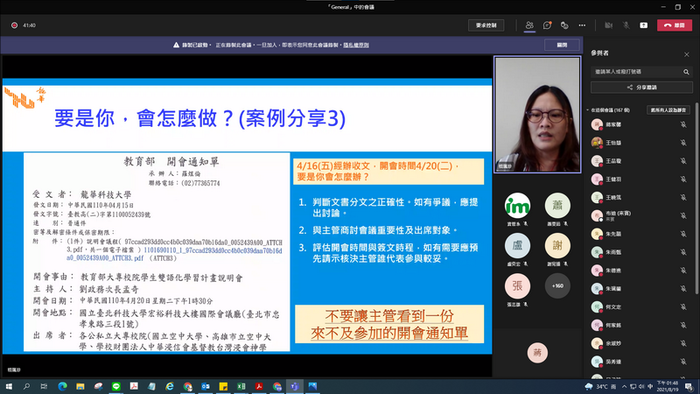Click the 蕭 participant avatar circle

click(557, 206)
